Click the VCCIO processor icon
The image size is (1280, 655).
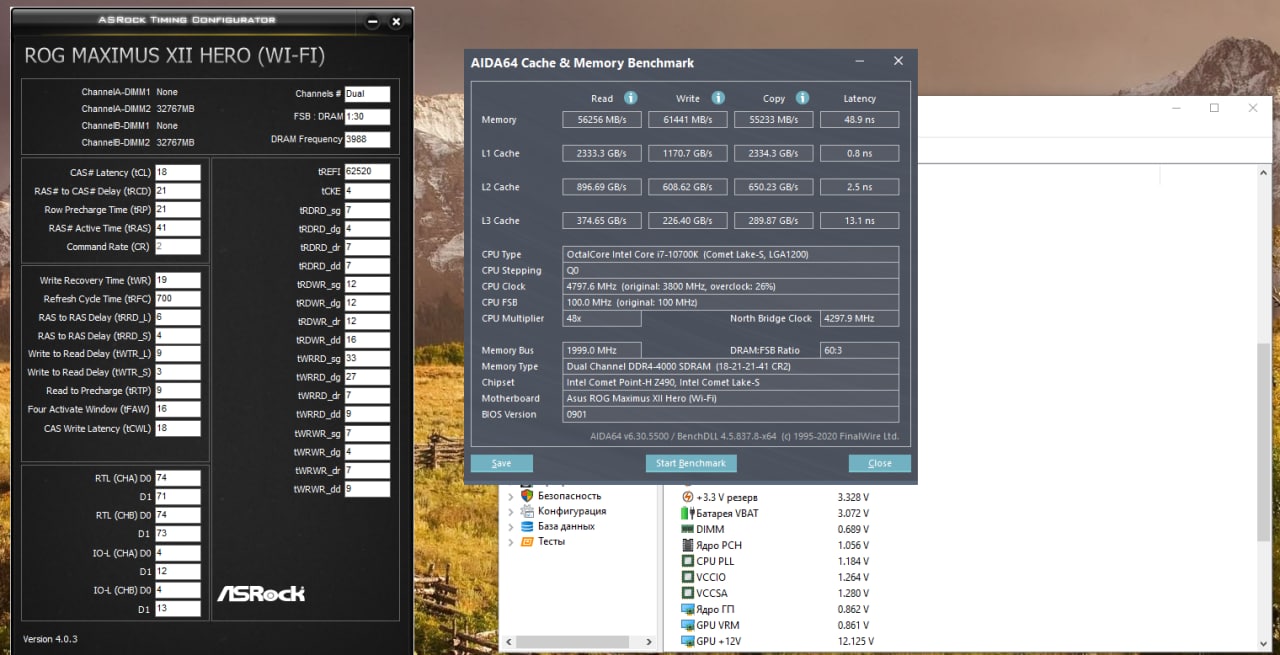pos(688,577)
